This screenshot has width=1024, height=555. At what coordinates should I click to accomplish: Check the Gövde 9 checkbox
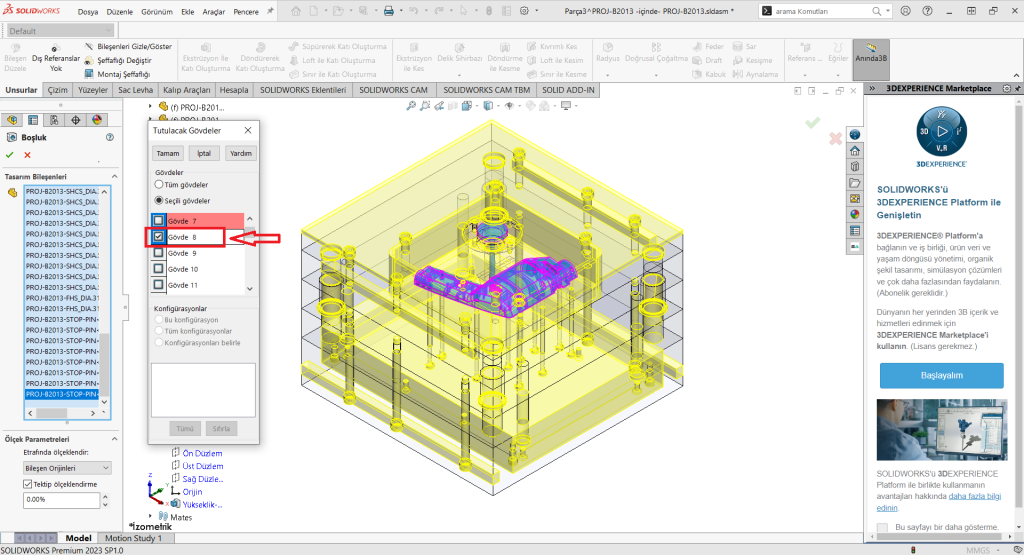coord(157,253)
